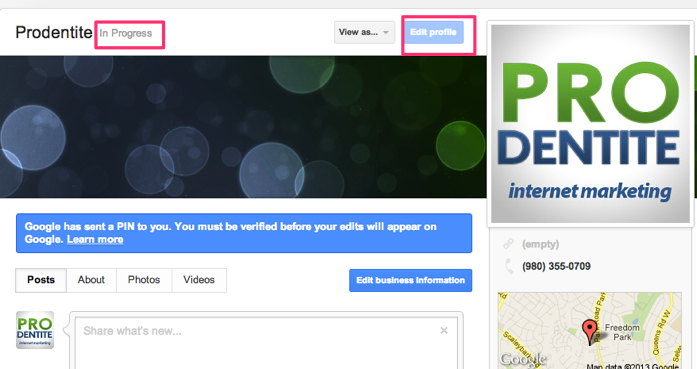Screen dimensions: 697x369
Task: Click the large Prodentite profile logo image
Action: (590, 124)
